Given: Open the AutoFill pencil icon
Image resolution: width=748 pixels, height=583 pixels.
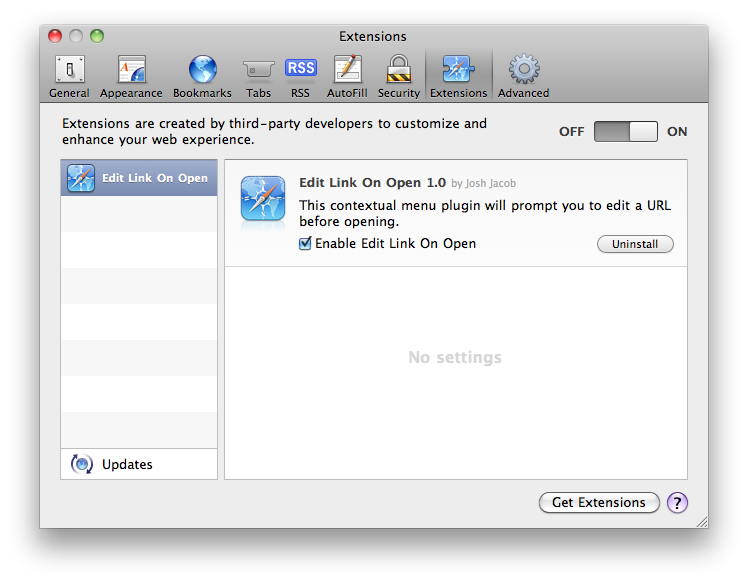Looking at the screenshot, I should point(347,70).
